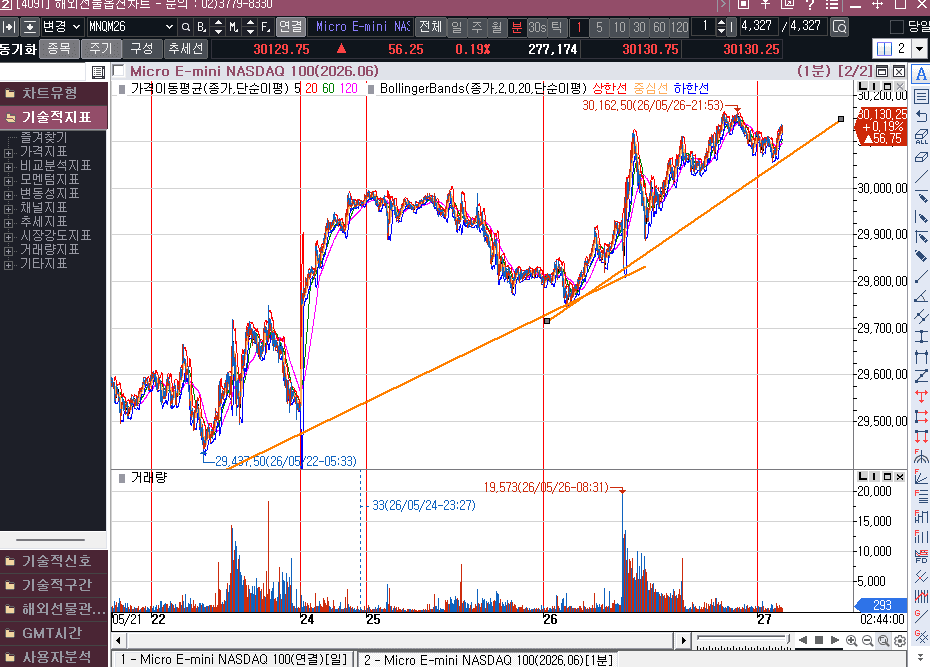Select the text annotation A tool
The image size is (930, 667).
[x=921, y=74]
